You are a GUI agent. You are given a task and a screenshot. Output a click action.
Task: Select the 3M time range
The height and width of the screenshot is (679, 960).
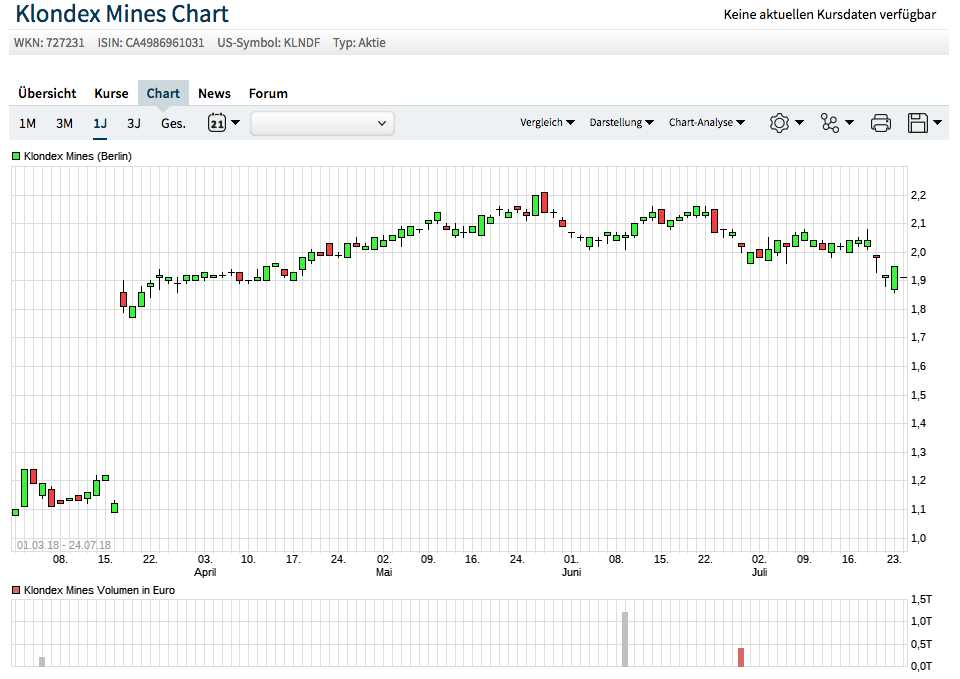click(x=64, y=123)
